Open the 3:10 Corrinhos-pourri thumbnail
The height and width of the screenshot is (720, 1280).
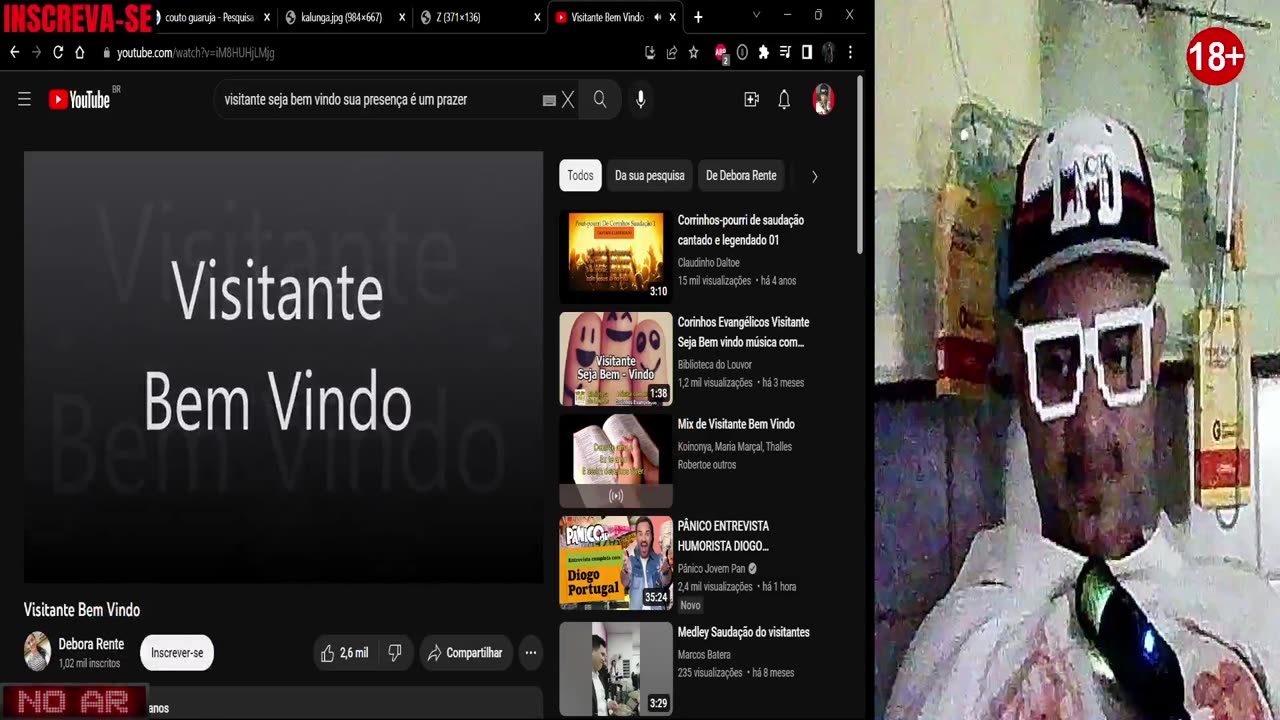coord(616,255)
